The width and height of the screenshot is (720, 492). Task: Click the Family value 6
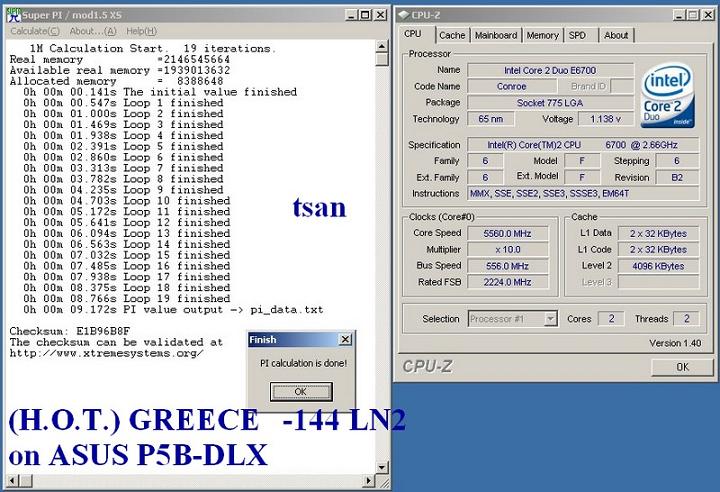tap(485, 161)
